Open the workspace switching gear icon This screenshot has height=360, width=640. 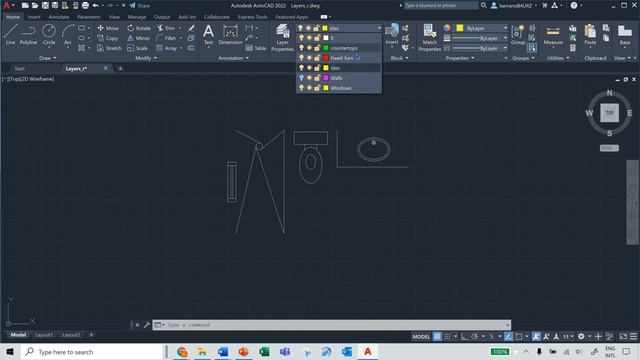581,336
